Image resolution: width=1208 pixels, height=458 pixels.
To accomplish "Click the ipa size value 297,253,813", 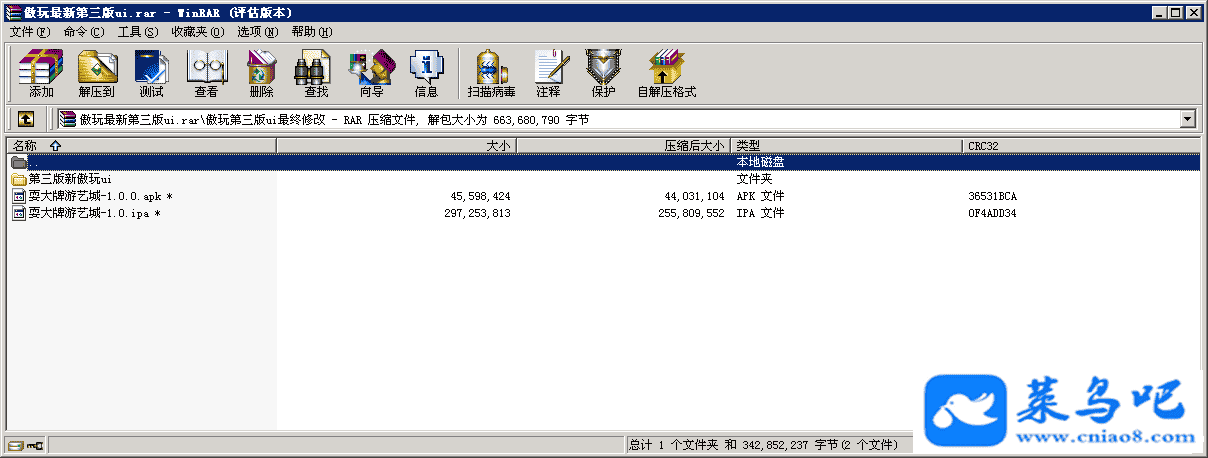I will (x=477, y=213).
